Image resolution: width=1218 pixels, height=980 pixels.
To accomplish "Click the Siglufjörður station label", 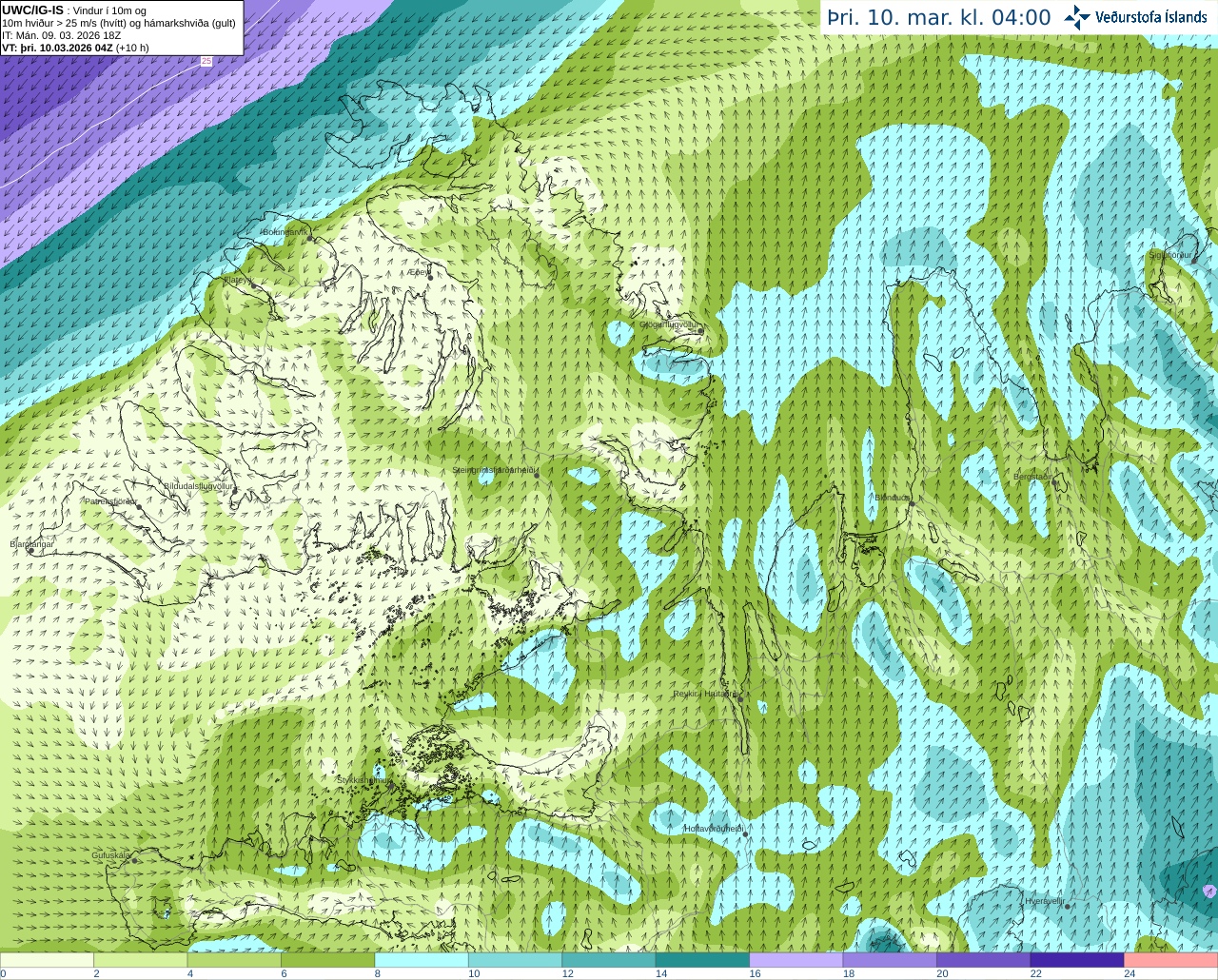I will tap(1170, 254).
